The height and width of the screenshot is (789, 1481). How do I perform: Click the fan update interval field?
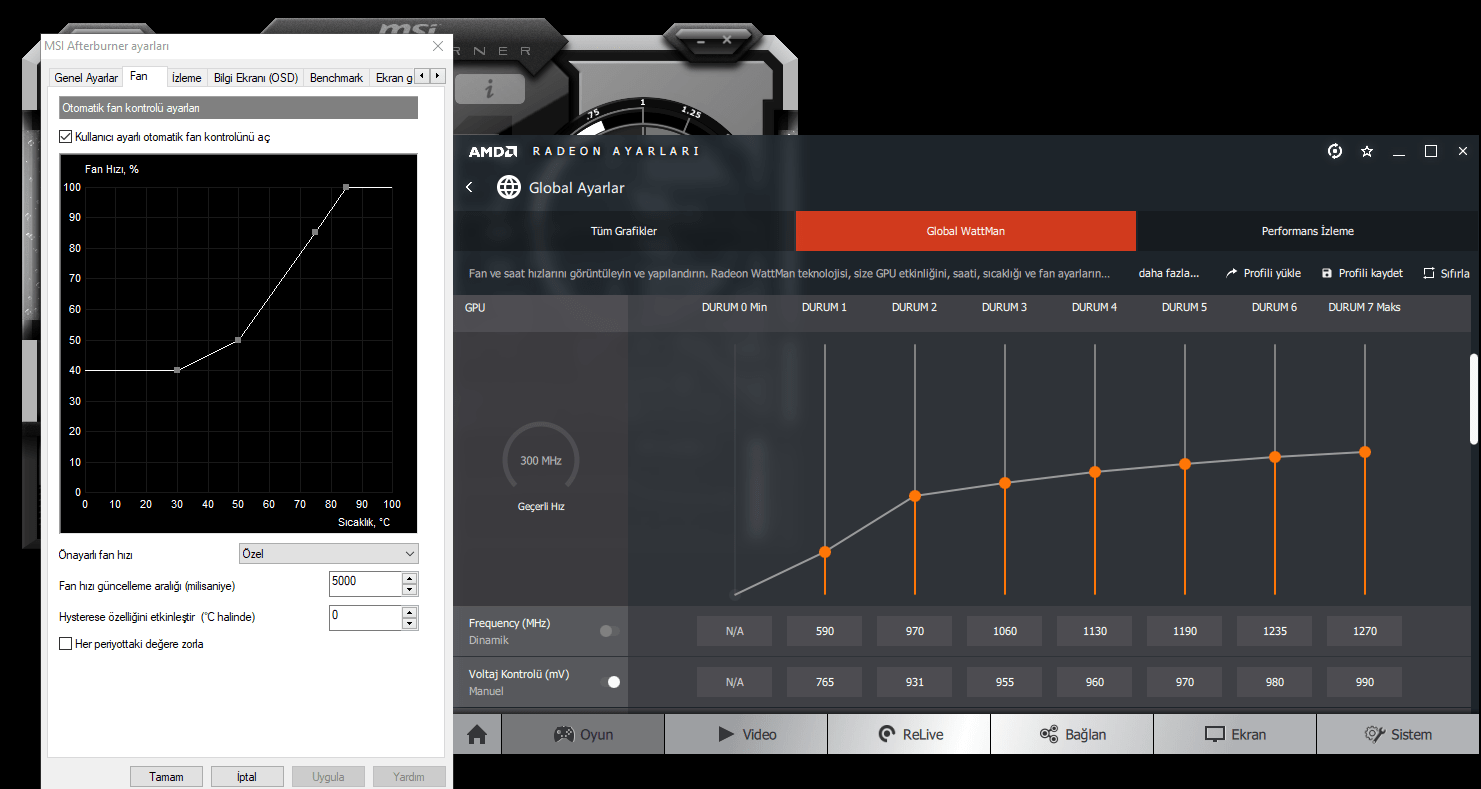(x=365, y=584)
